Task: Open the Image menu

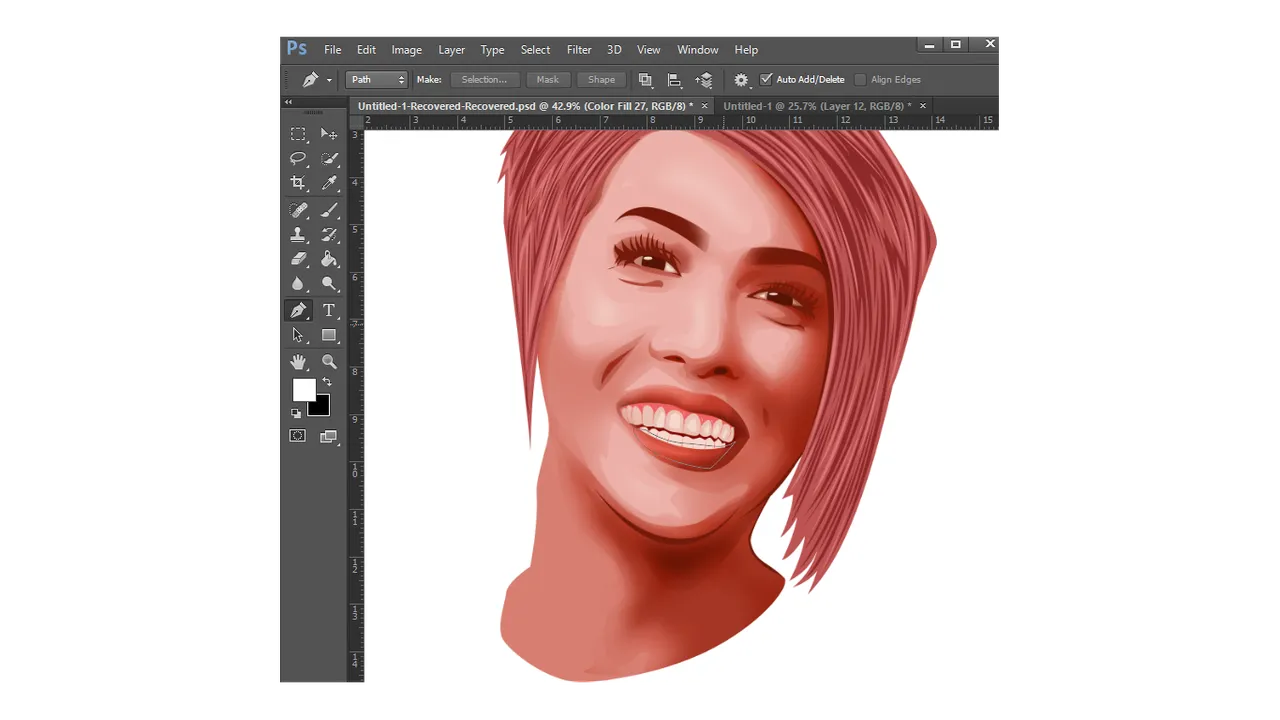Action: pos(406,50)
